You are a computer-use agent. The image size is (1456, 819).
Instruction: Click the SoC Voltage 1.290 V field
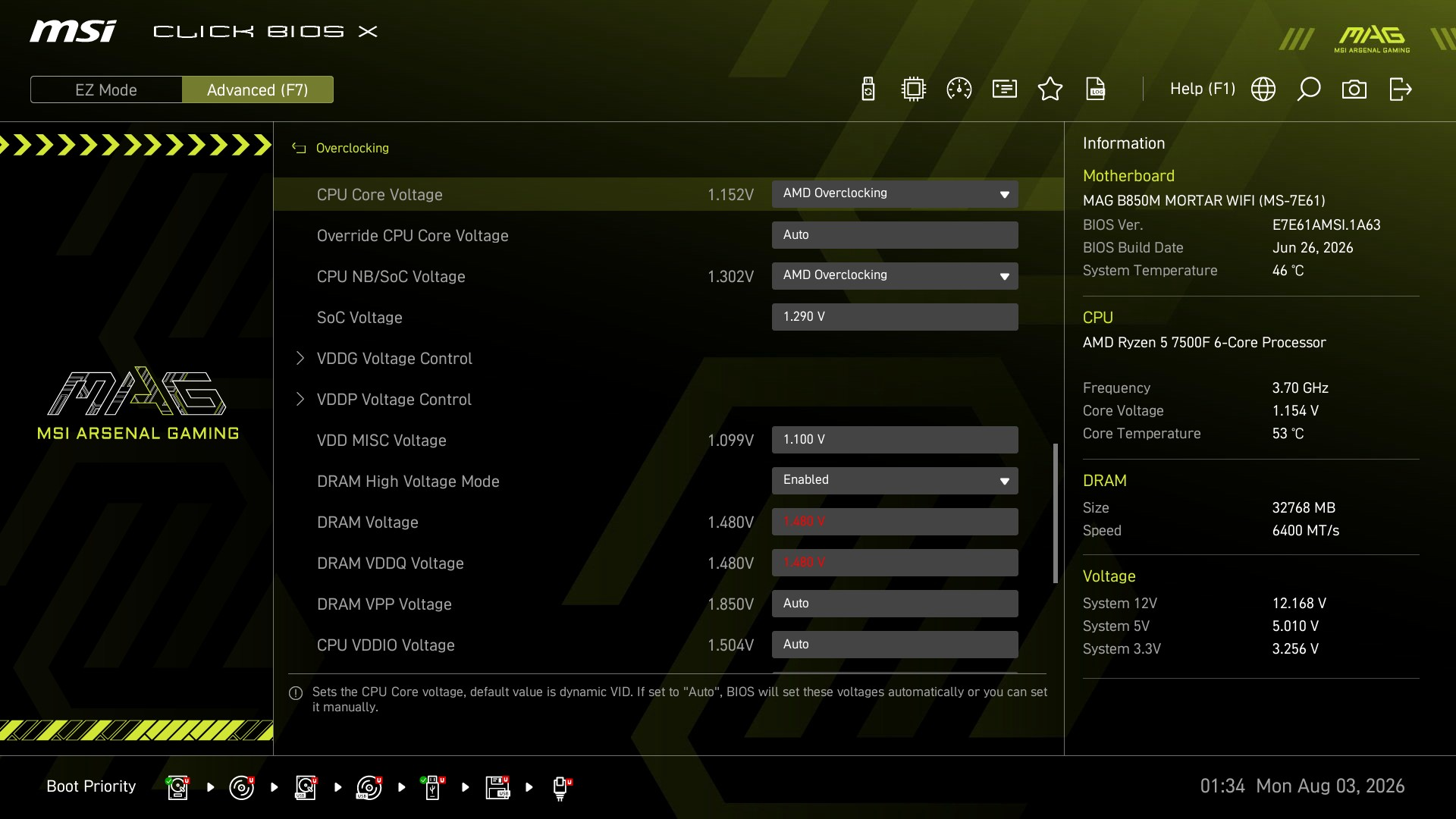pos(895,317)
